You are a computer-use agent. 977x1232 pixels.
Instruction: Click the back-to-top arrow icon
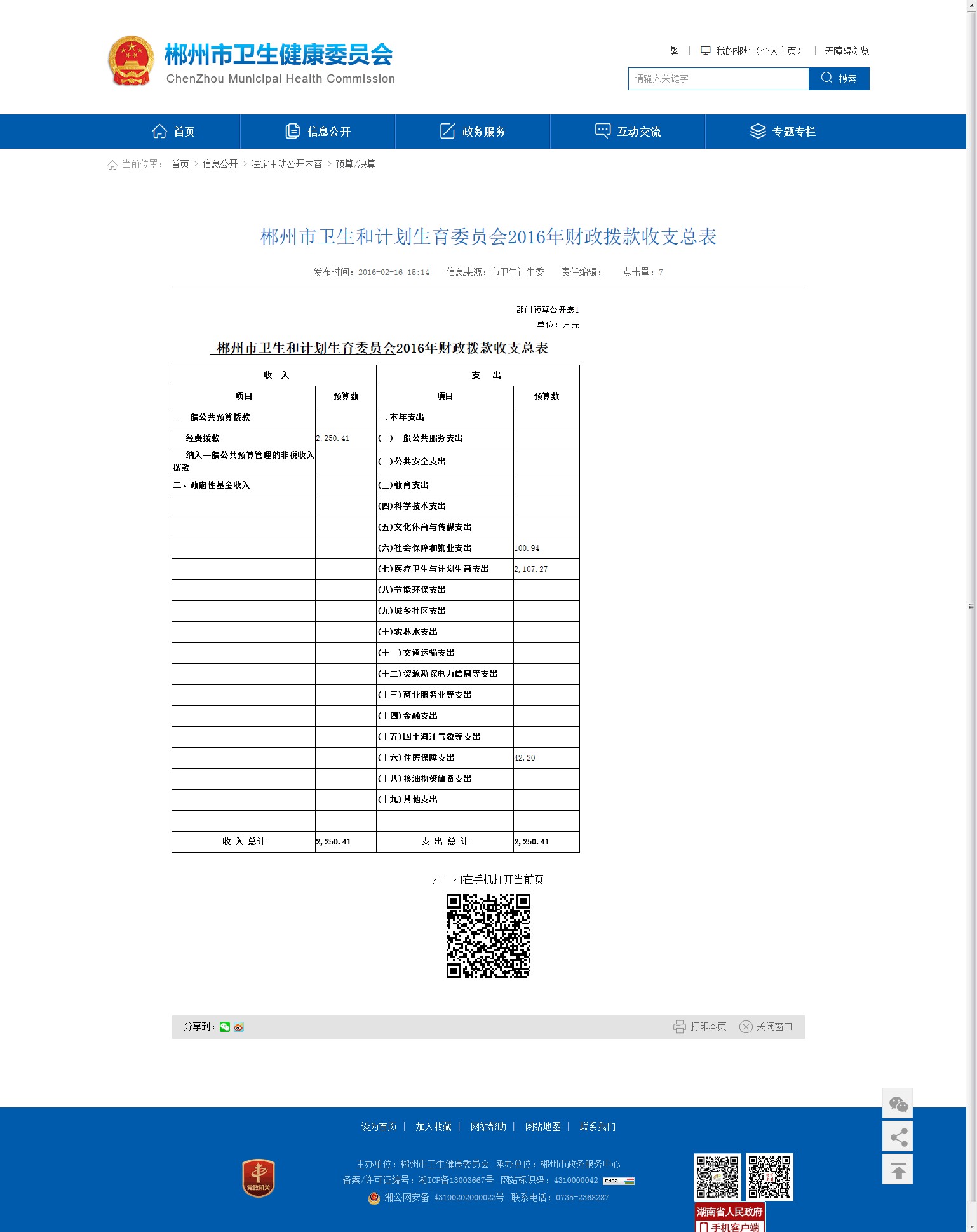pyautogui.click(x=898, y=1169)
